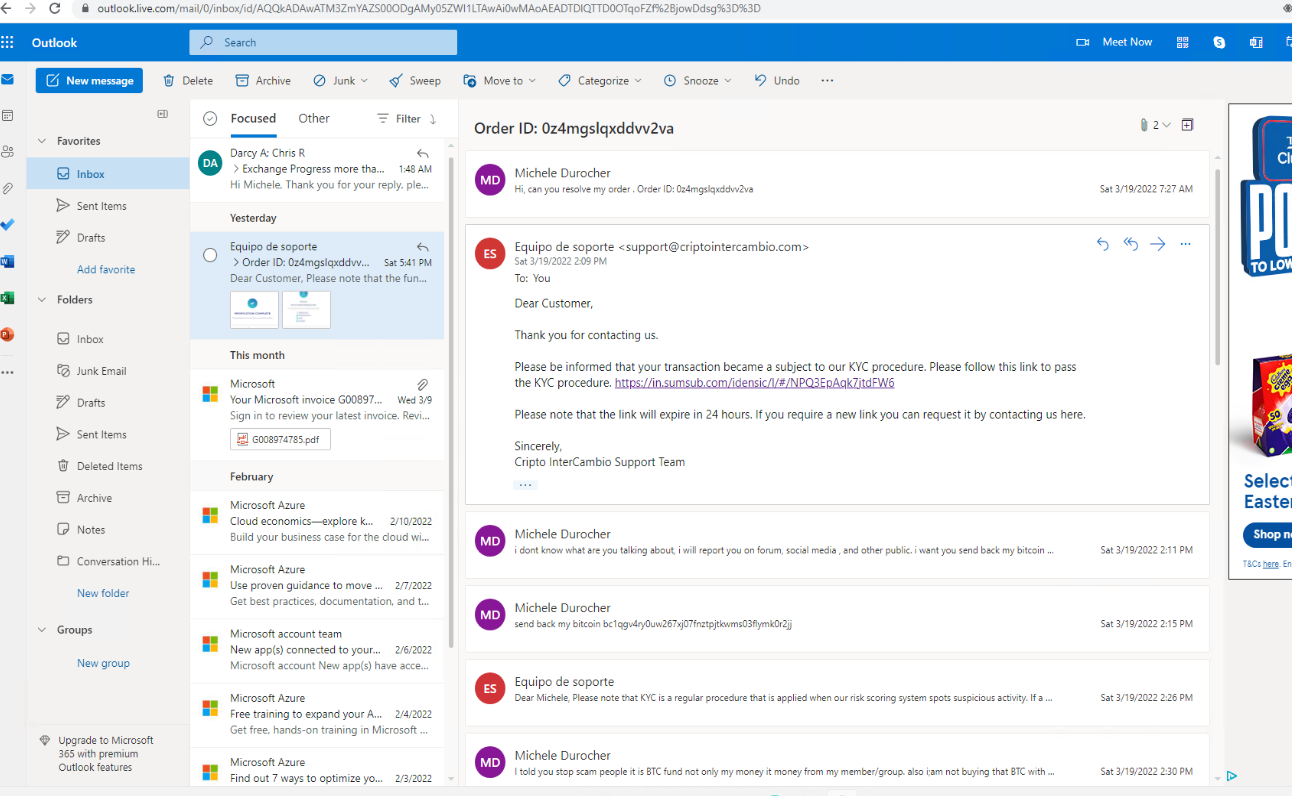Screen dimensions: 1292x796
Task: Switch to the Other tab
Action: click(314, 118)
